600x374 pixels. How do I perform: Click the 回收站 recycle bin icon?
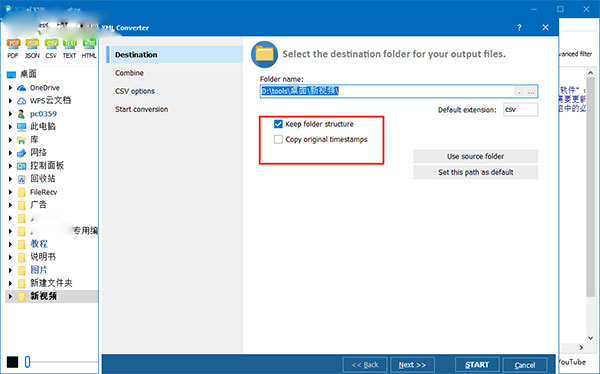[x=21, y=179]
